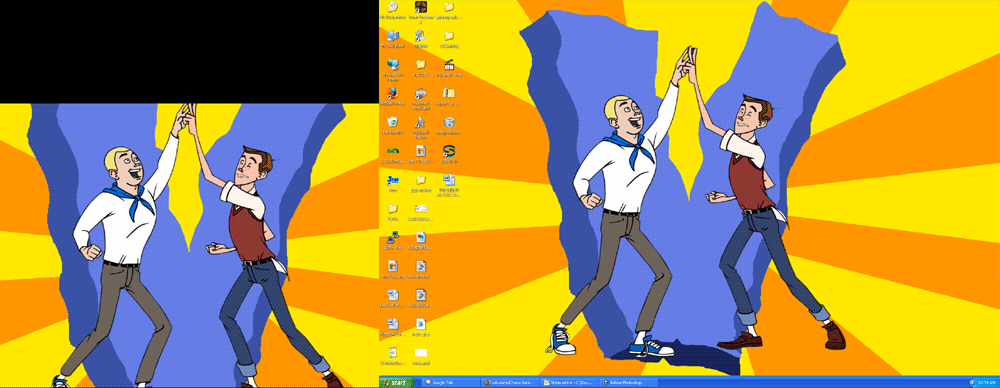
Task: Switch to Adobe Photoshop taskbar button
Action: pos(628,382)
